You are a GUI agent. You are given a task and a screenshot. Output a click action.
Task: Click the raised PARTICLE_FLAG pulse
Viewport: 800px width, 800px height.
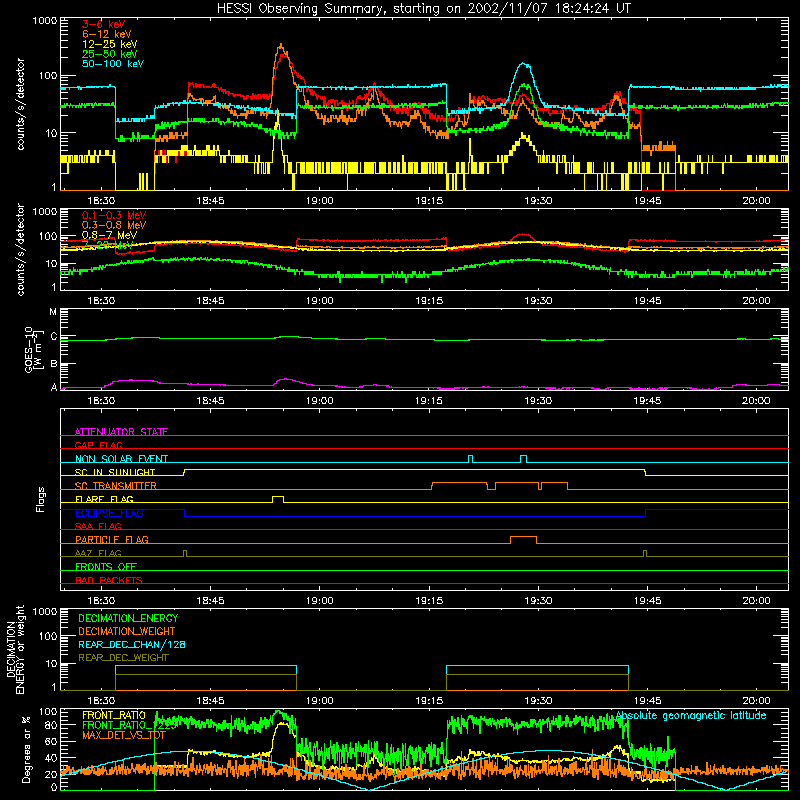tap(523, 540)
